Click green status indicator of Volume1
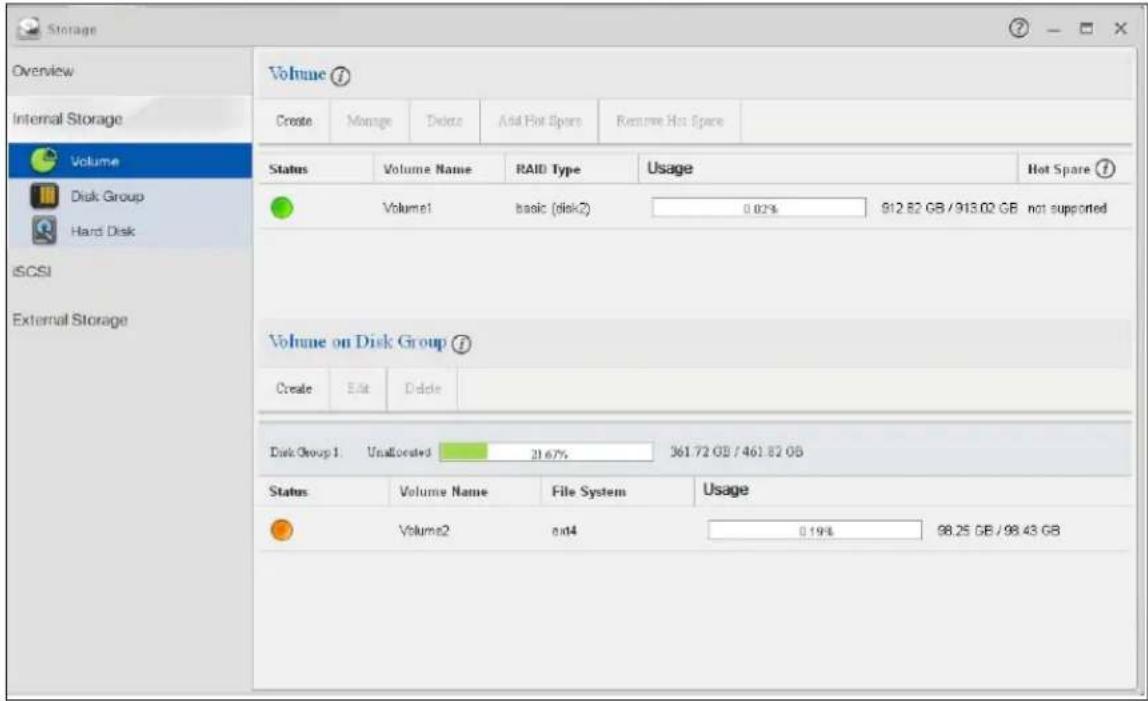This screenshot has height=701, width=1148. pos(282,208)
